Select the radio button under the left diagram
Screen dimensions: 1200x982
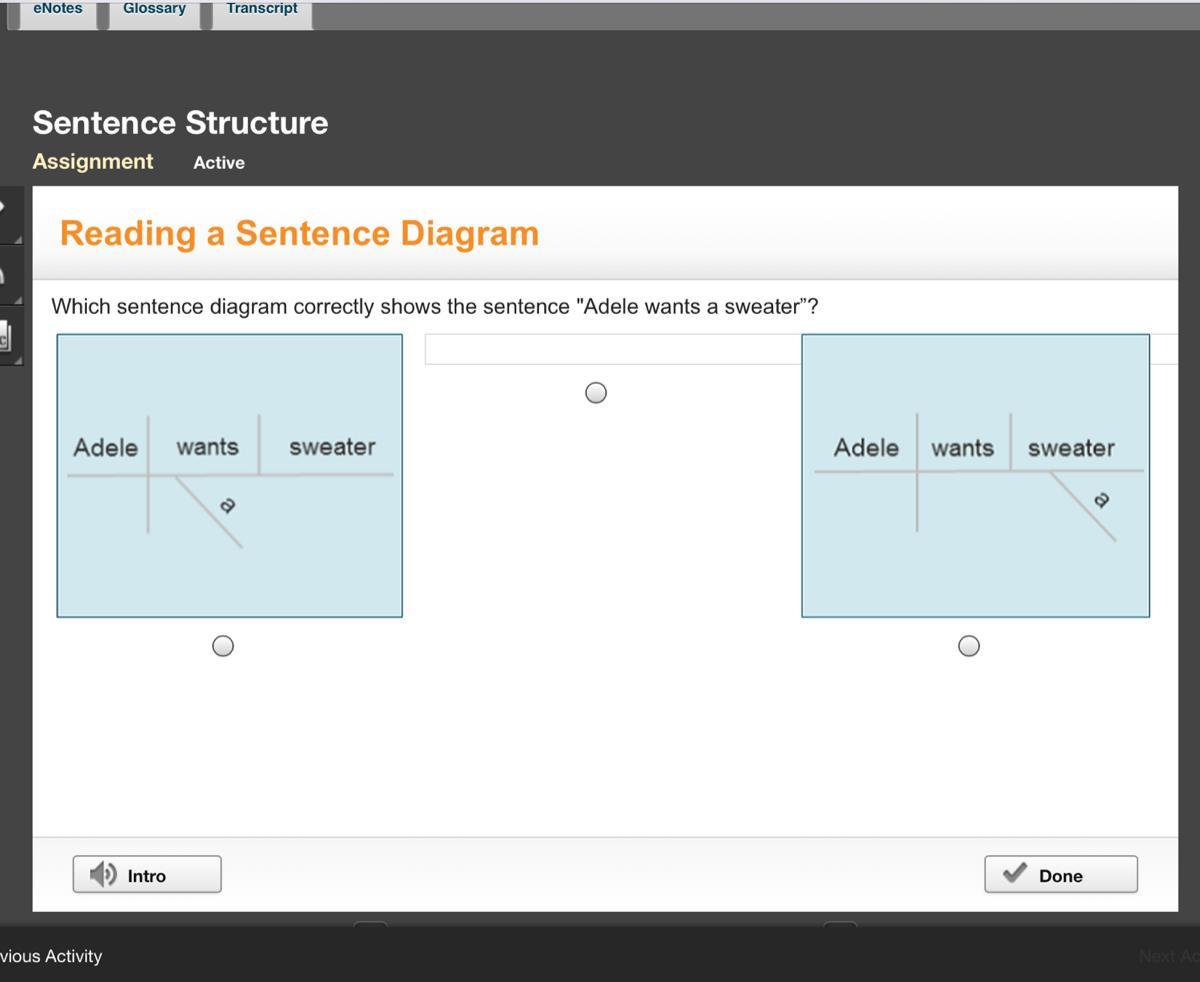(223, 646)
